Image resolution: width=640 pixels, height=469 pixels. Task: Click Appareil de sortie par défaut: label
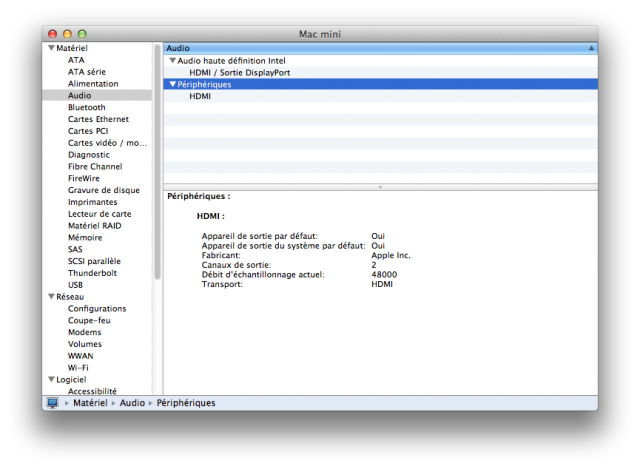pyautogui.click(x=260, y=236)
